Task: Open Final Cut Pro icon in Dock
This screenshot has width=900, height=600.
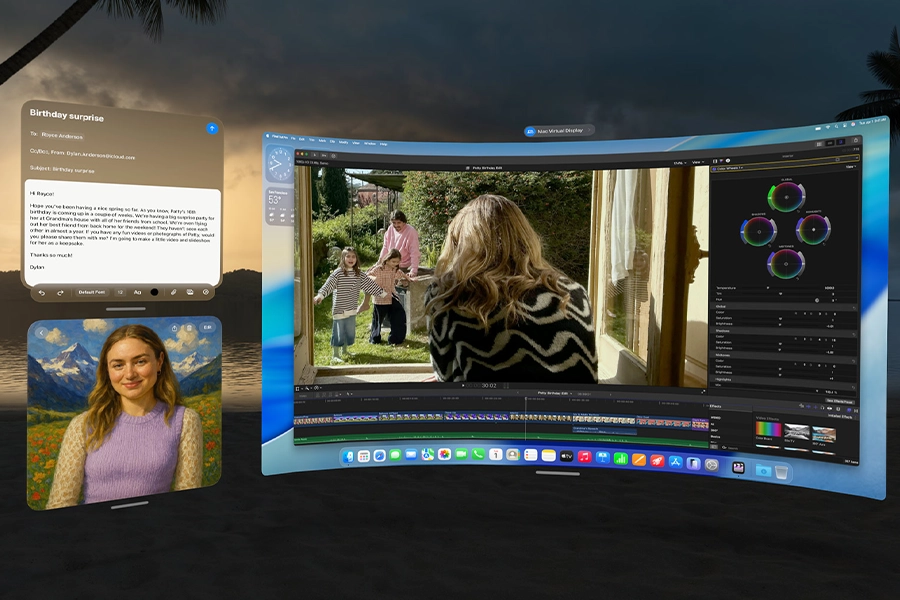Action: pos(738,467)
